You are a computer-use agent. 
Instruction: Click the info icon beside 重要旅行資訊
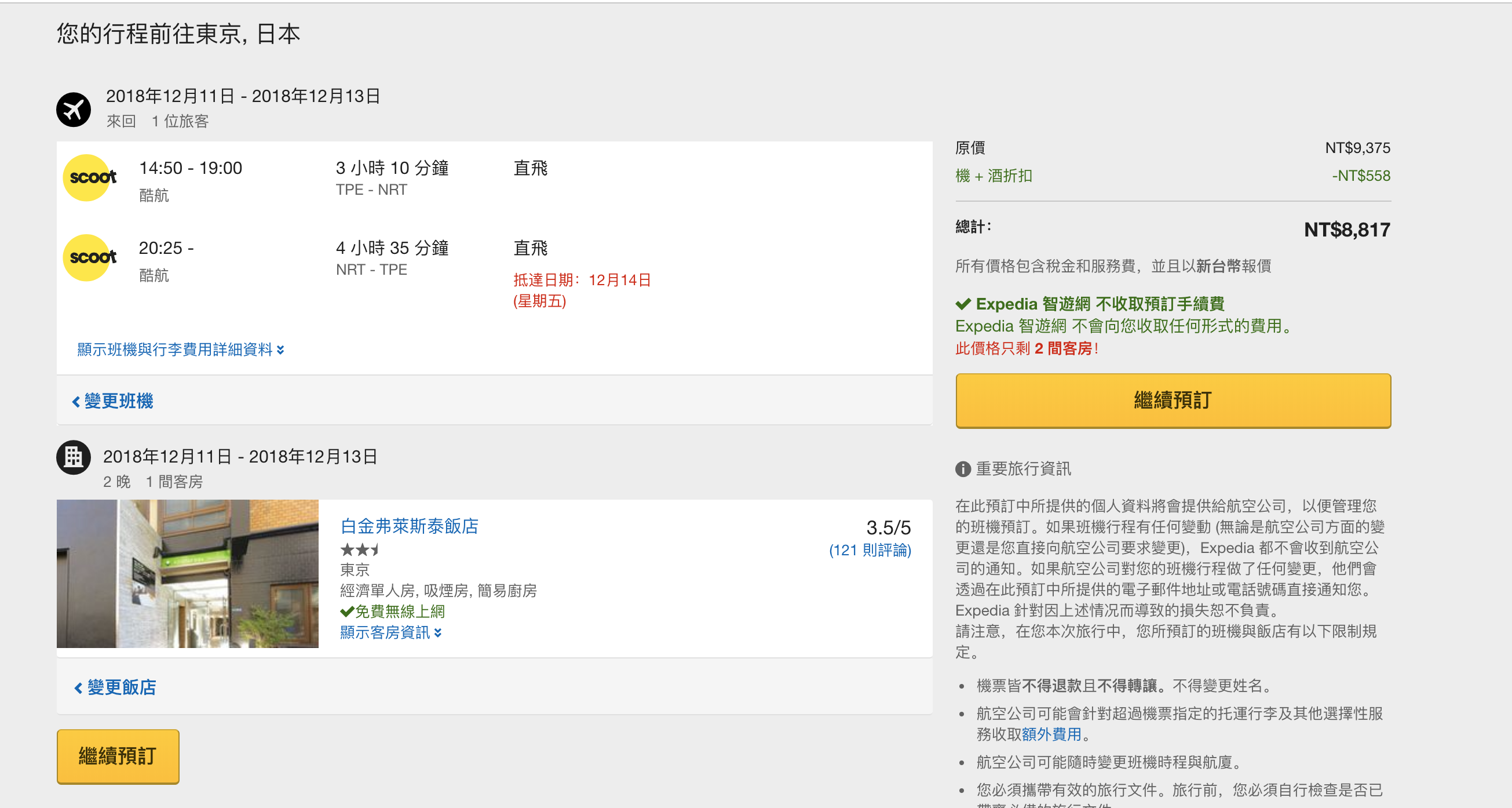click(x=963, y=469)
